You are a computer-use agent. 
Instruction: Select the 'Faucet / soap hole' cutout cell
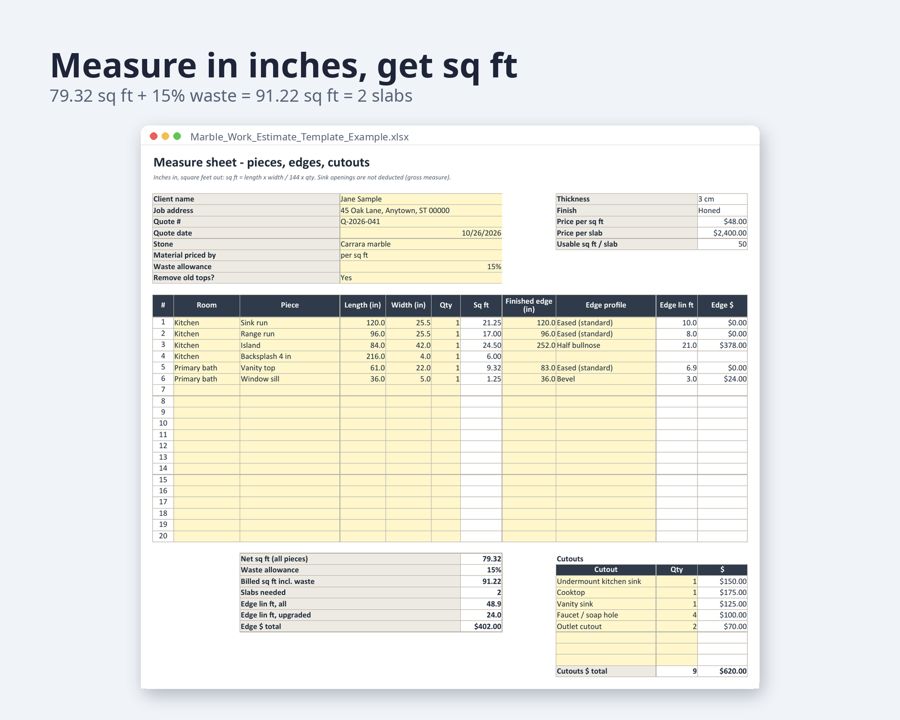(606, 614)
